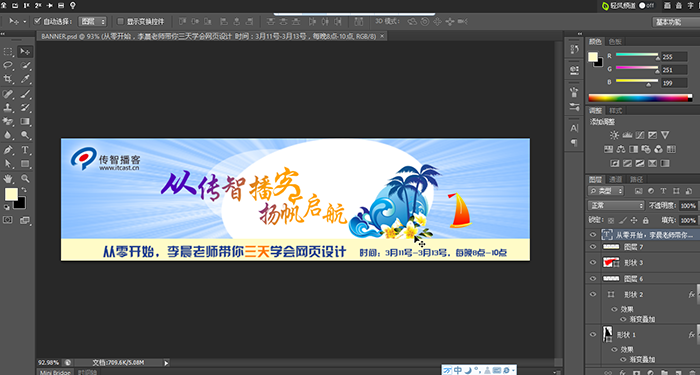The image size is (700, 375).
Task: Select the Blur tool
Action: tap(8, 135)
